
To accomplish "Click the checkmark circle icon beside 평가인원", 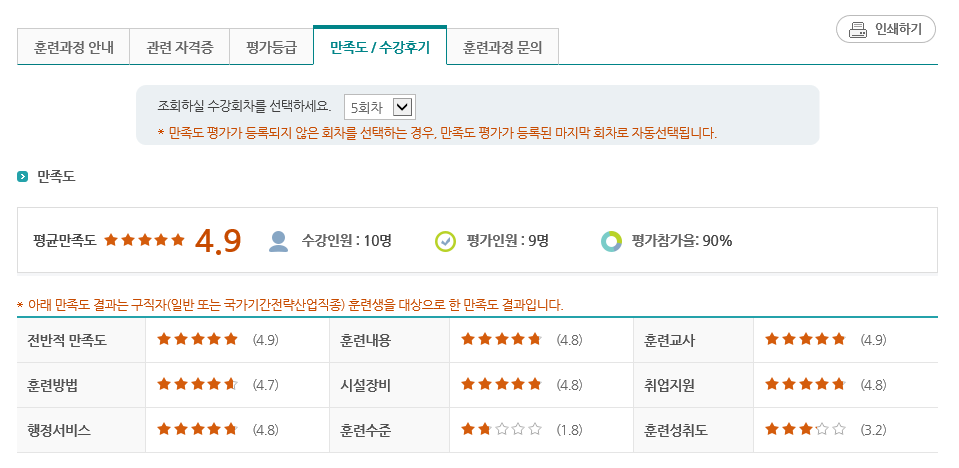I will pyautogui.click(x=445, y=241).
